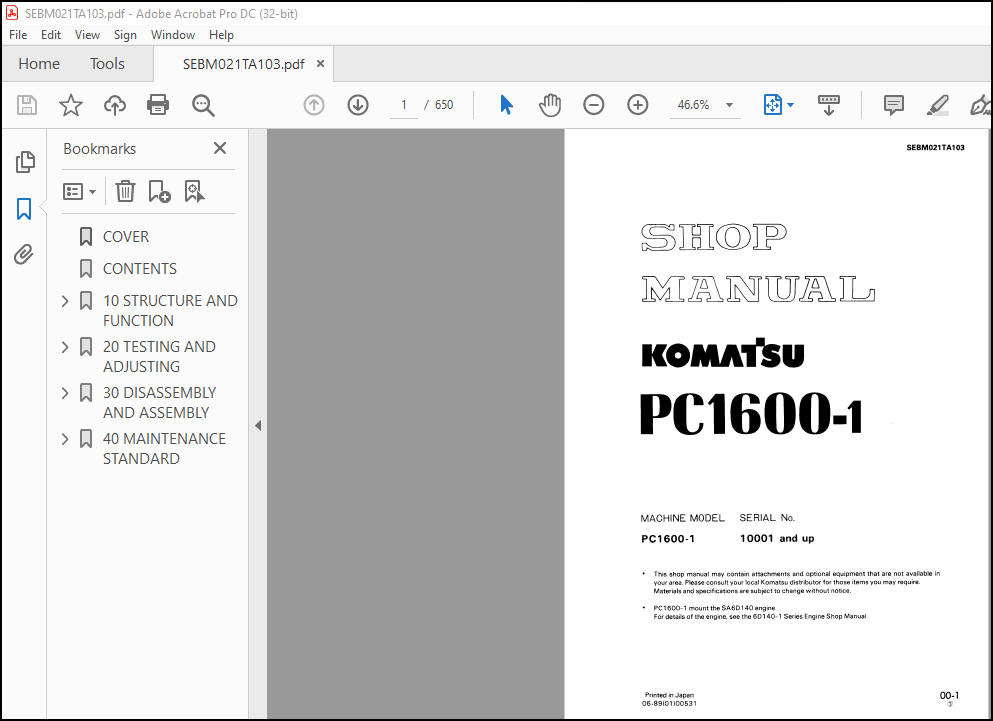The height and width of the screenshot is (721, 993).
Task: Click the Fit page view icon
Action: [x=773, y=105]
